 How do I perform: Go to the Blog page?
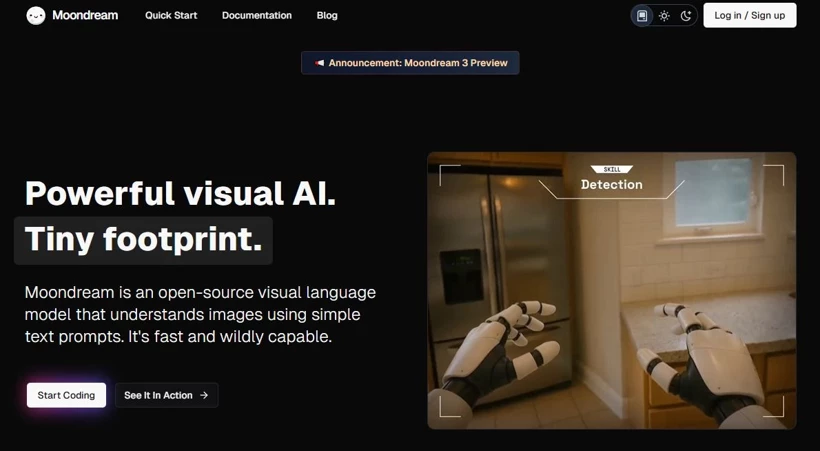tap(327, 16)
